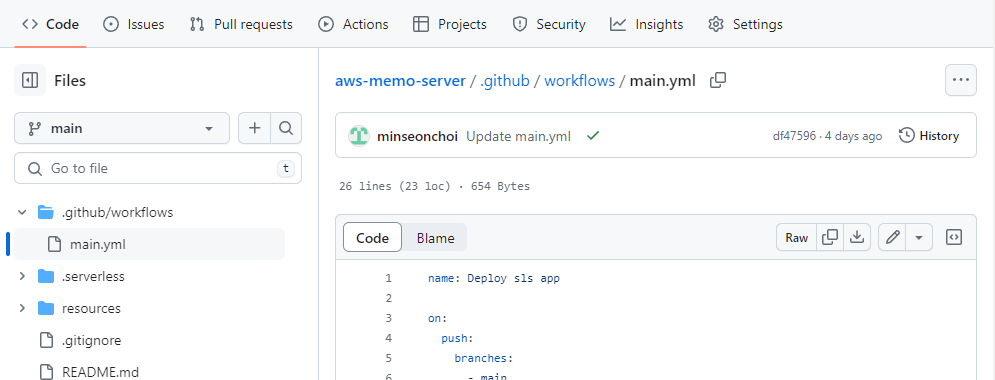Open the .serverless folder
This screenshot has height=380, width=995.
coord(93,276)
